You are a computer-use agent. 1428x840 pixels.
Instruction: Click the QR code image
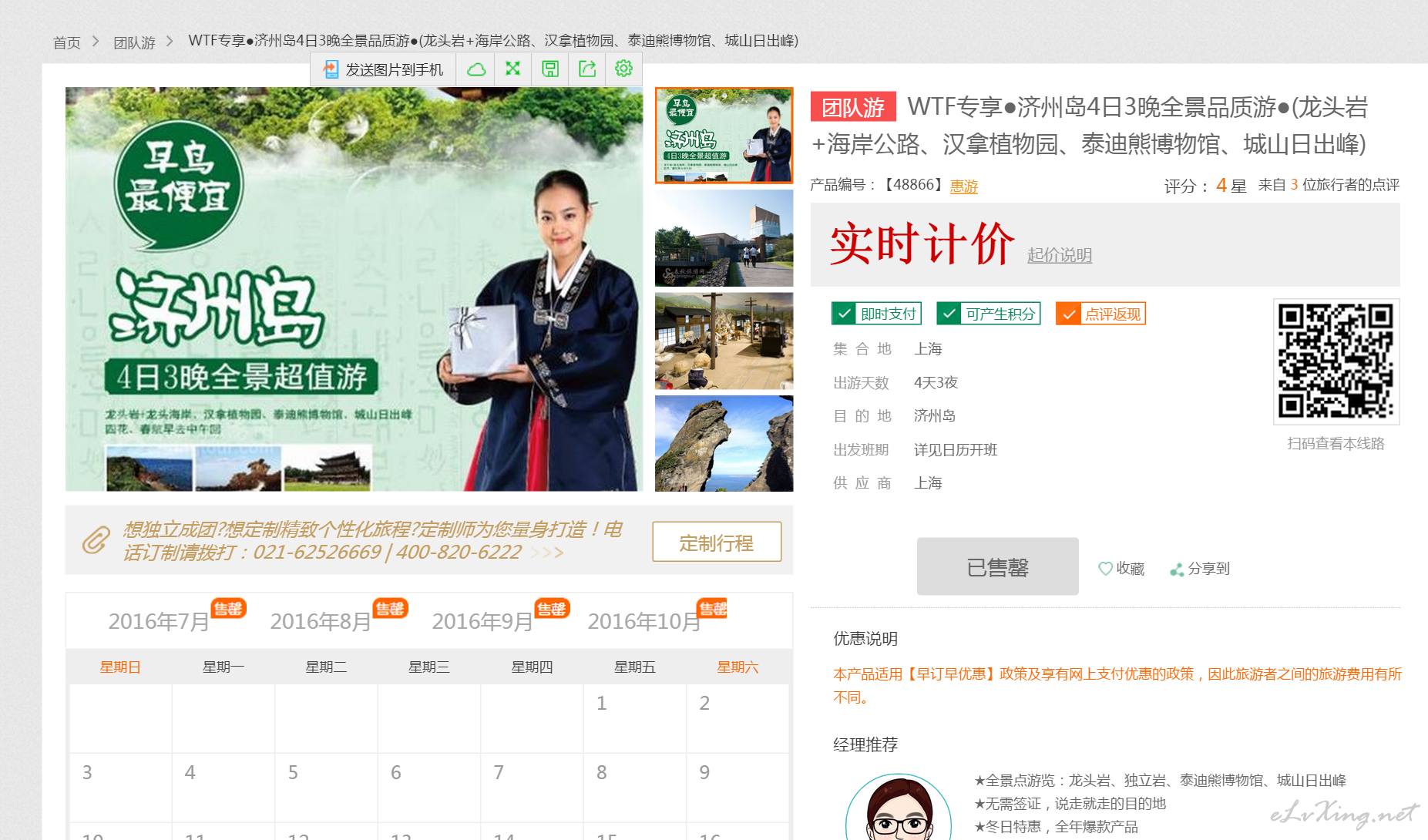tap(1336, 361)
